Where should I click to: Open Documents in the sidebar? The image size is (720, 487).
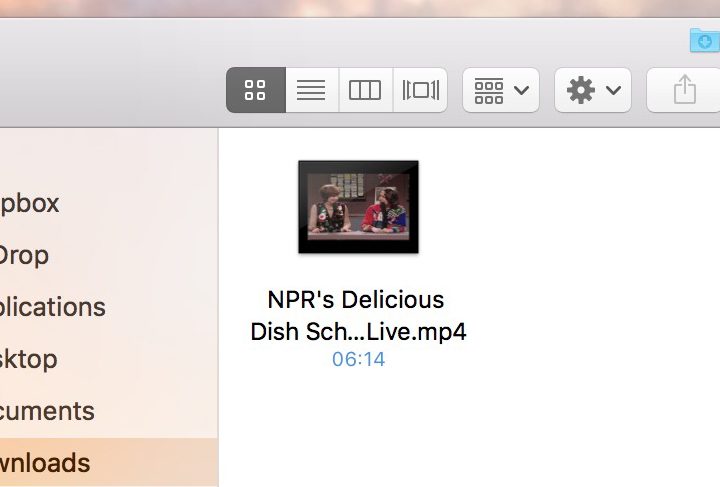tap(109, 410)
